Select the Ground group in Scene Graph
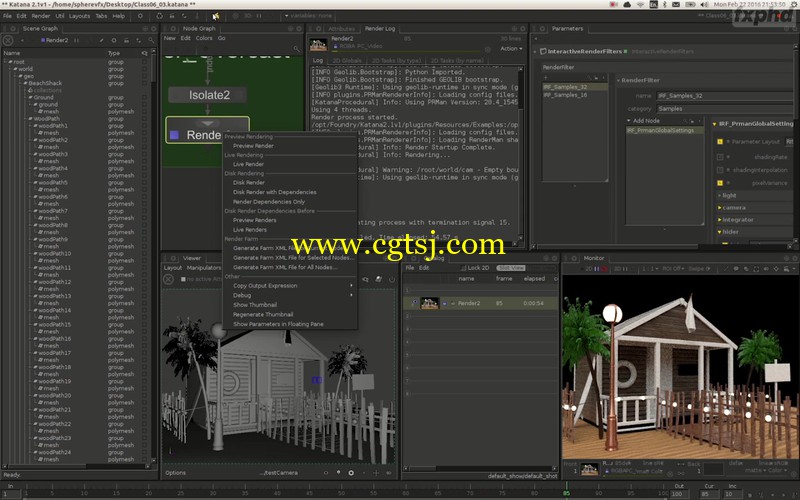Image resolution: width=800 pixels, height=500 pixels. 43,97
